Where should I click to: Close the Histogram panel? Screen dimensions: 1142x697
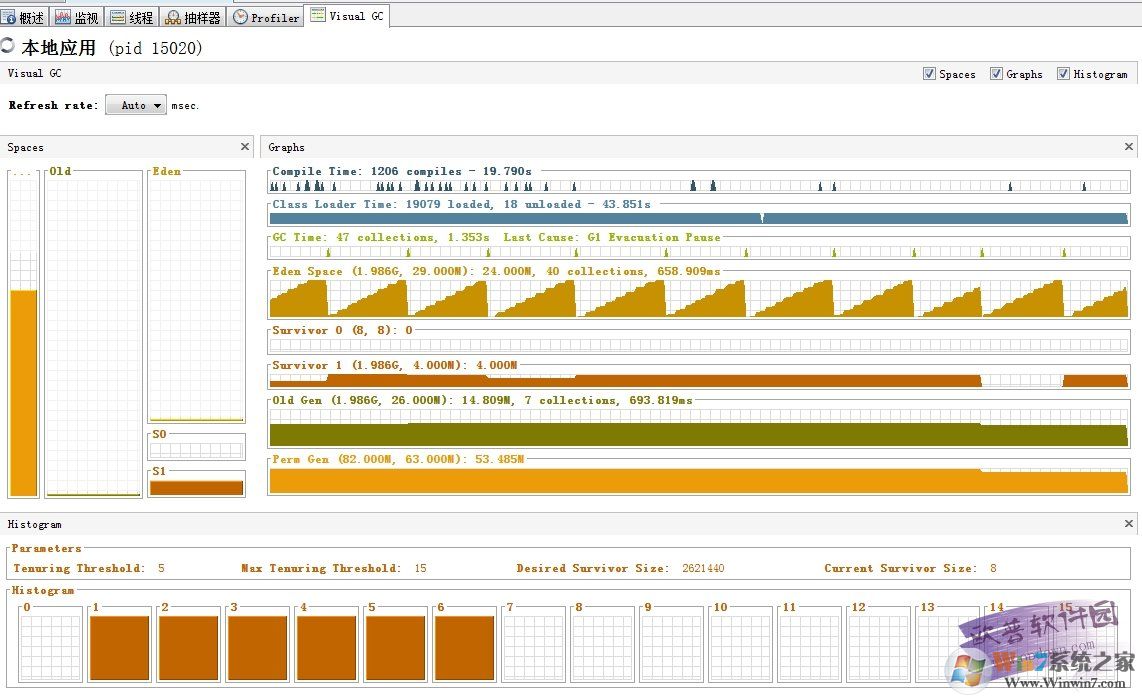coord(1128,523)
